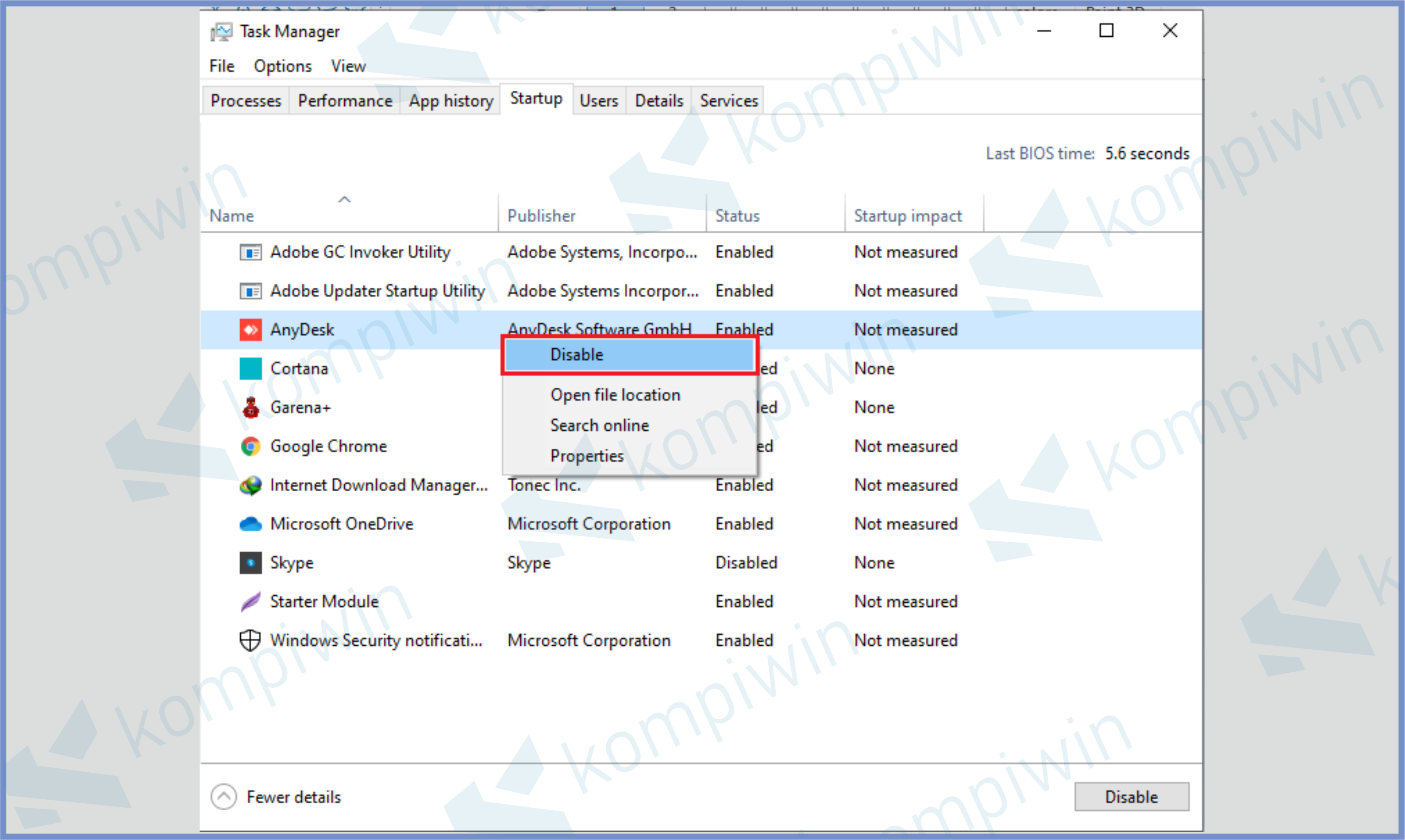Select the Garena+ row
Image resolution: width=1405 pixels, height=840 pixels.
(x=702, y=408)
